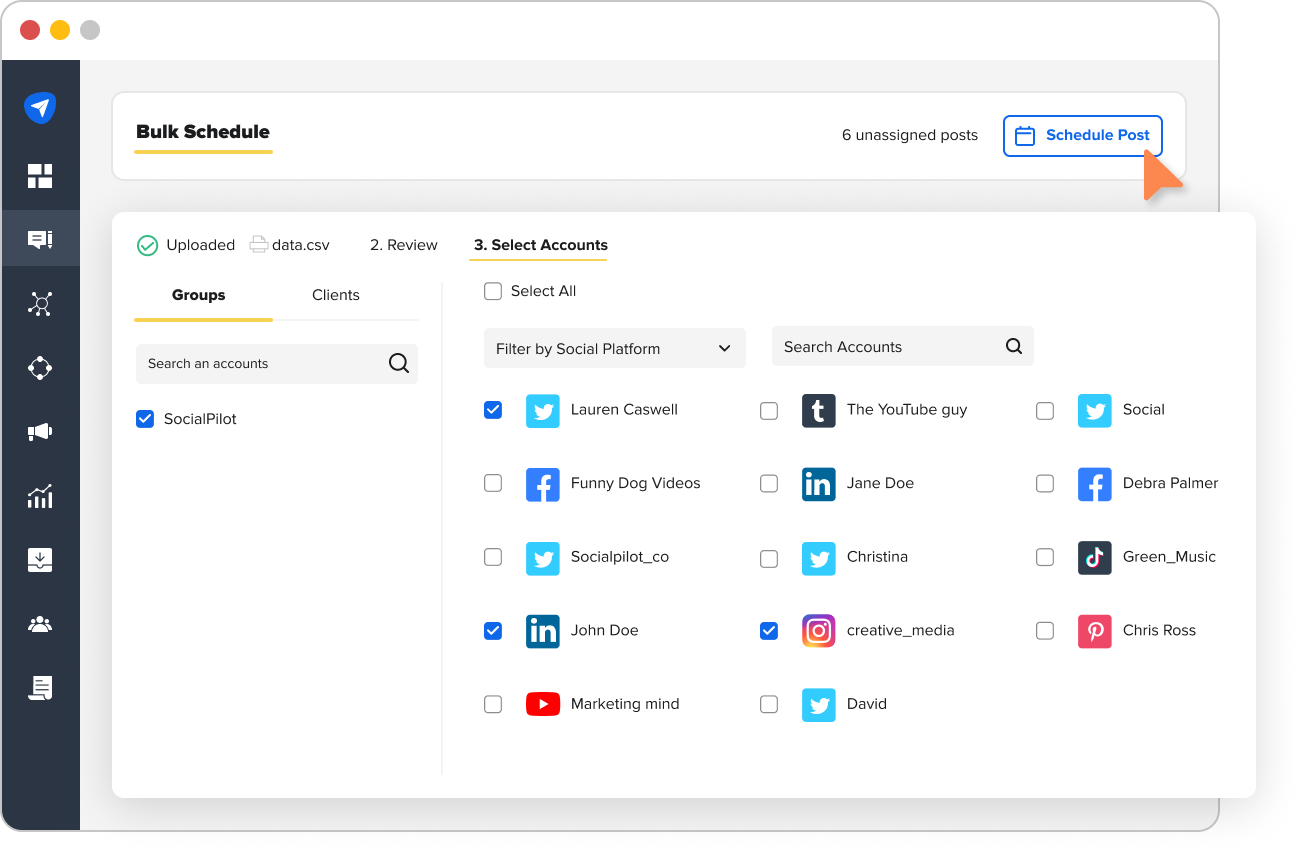Click the Bulk Schedule heading

(203, 131)
